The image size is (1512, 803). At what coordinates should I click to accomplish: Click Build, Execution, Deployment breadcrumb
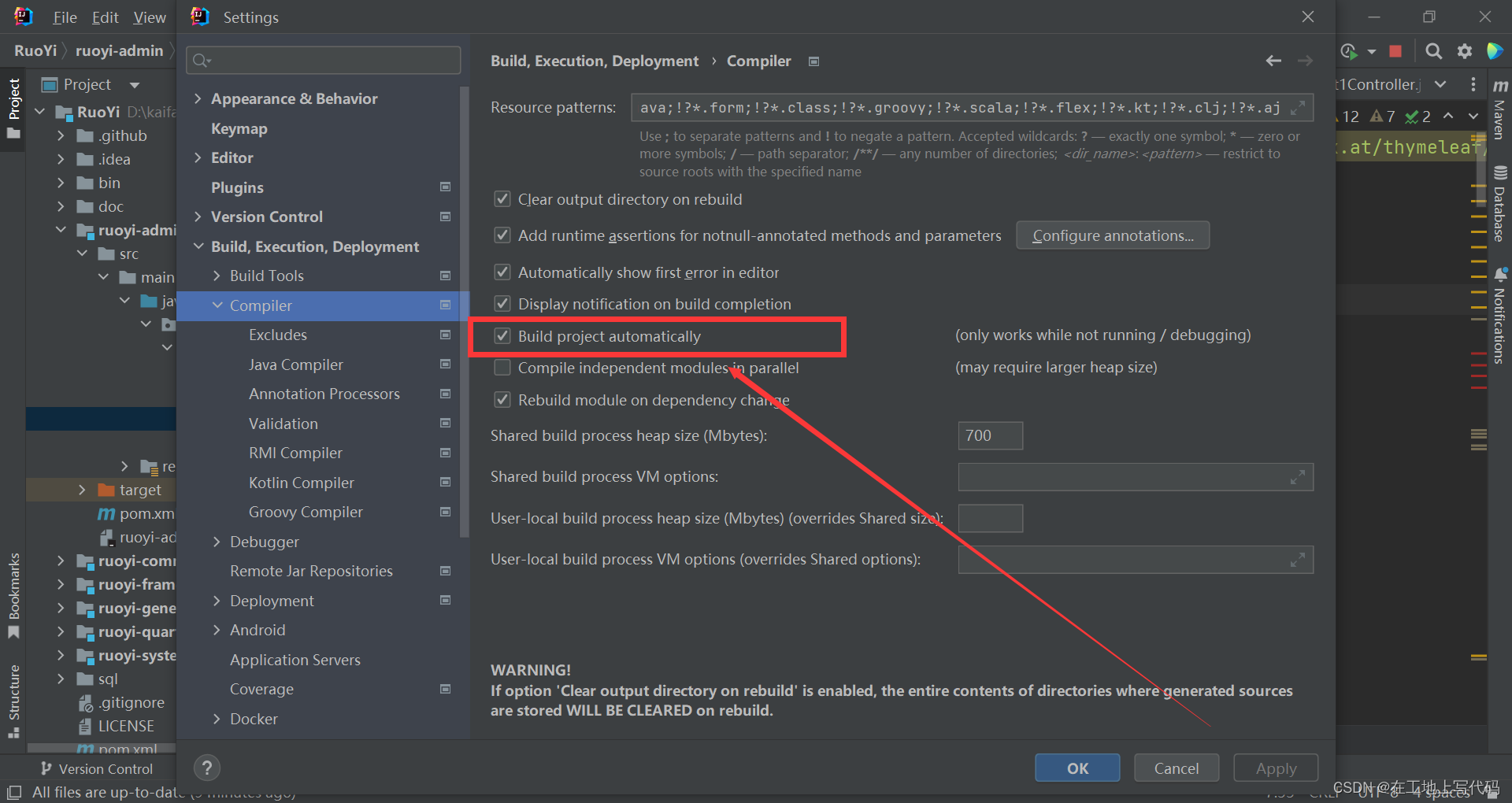[x=595, y=61]
